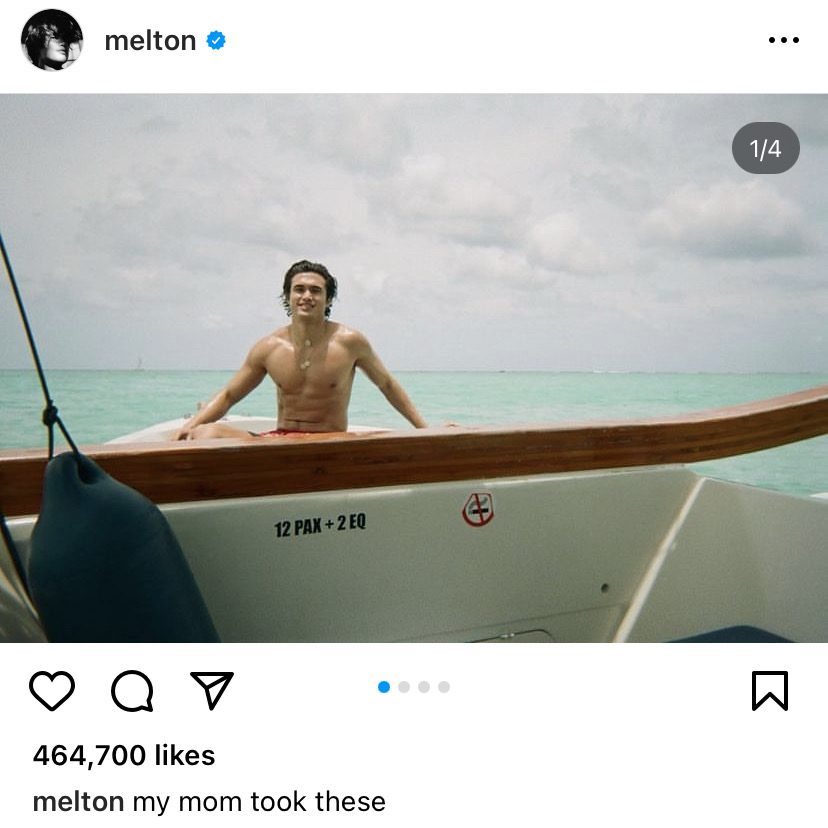The image size is (828, 828).
Task: Jump to second carousel dot
Action: [404, 686]
